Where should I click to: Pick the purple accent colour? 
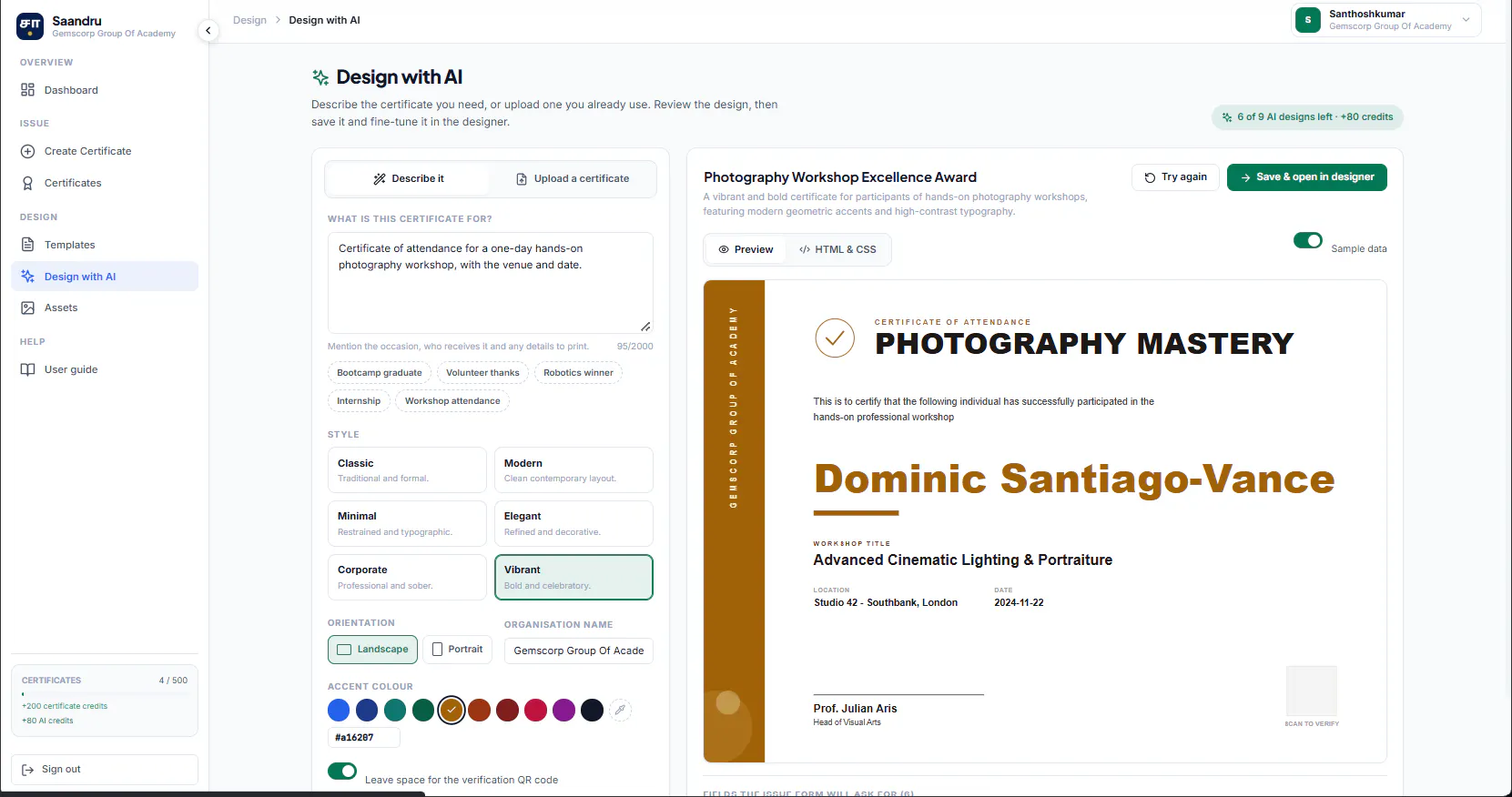point(564,711)
